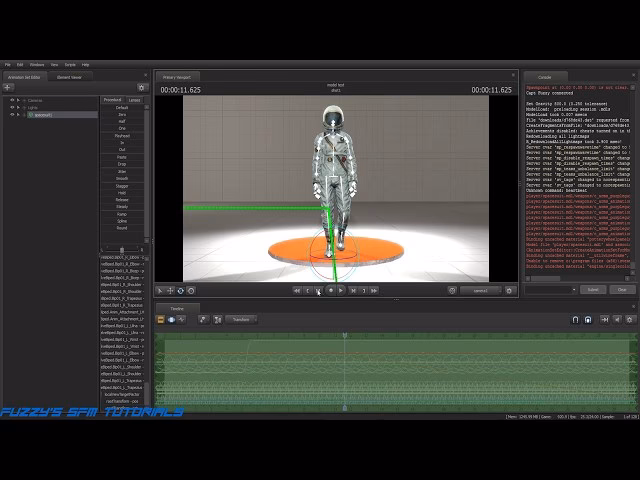Apply the Paste procedural preset
Image resolution: width=640 pixels, height=480 pixels.
pos(122,157)
